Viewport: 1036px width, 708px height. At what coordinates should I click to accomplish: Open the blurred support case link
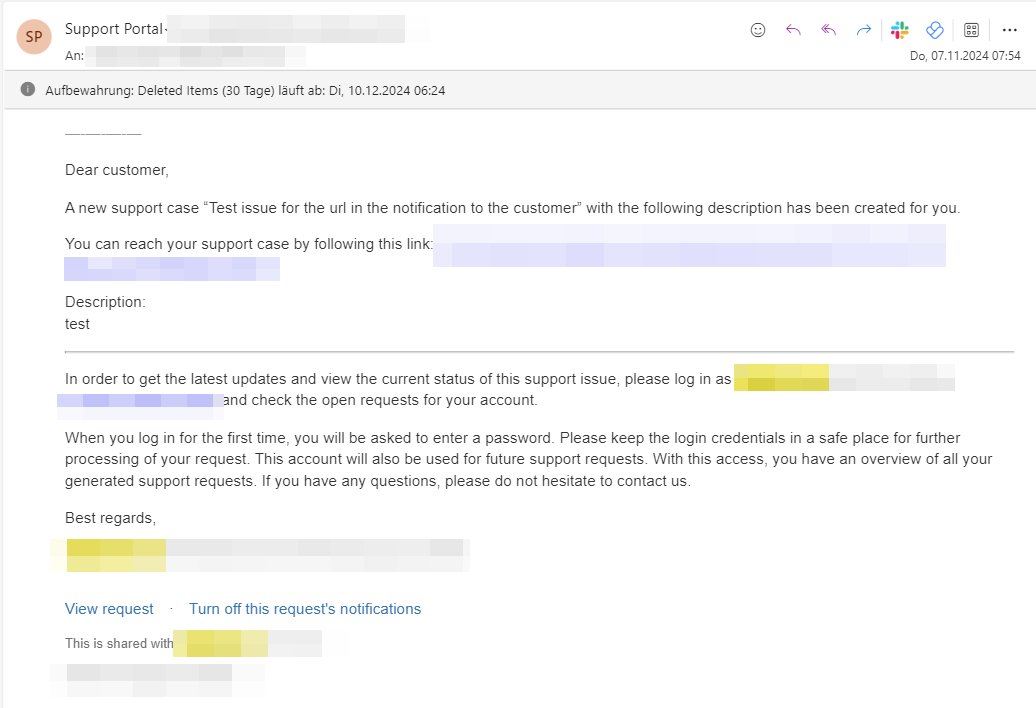pyautogui.click(x=689, y=245)
